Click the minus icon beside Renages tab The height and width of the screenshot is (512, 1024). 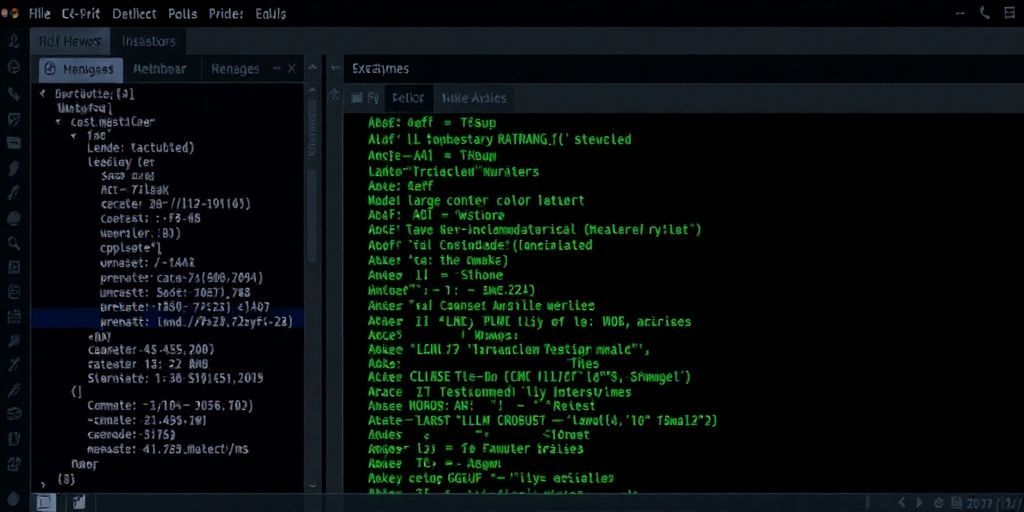[276, 68]
